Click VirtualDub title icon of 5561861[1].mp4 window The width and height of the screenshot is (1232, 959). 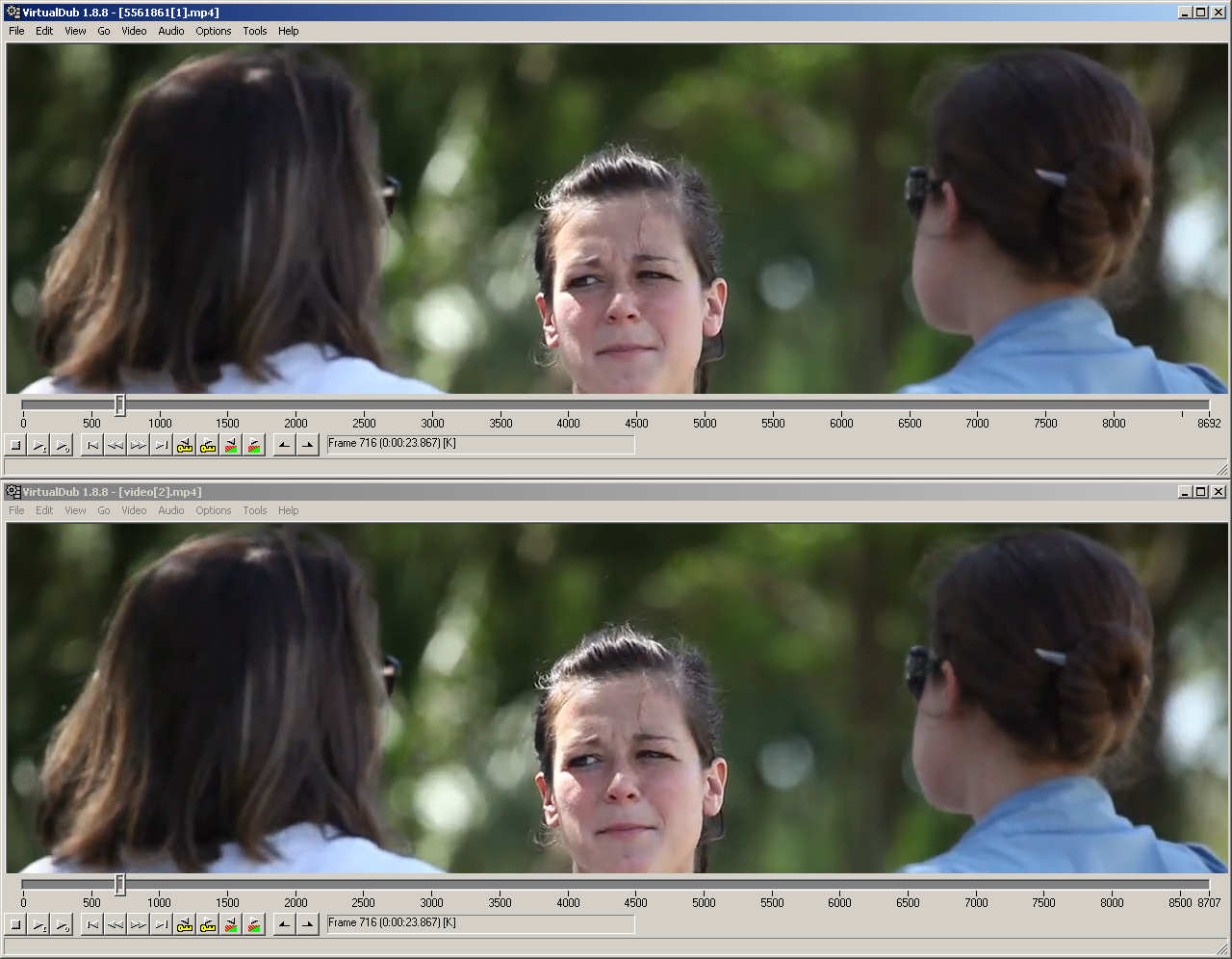(x=13, y=13)
